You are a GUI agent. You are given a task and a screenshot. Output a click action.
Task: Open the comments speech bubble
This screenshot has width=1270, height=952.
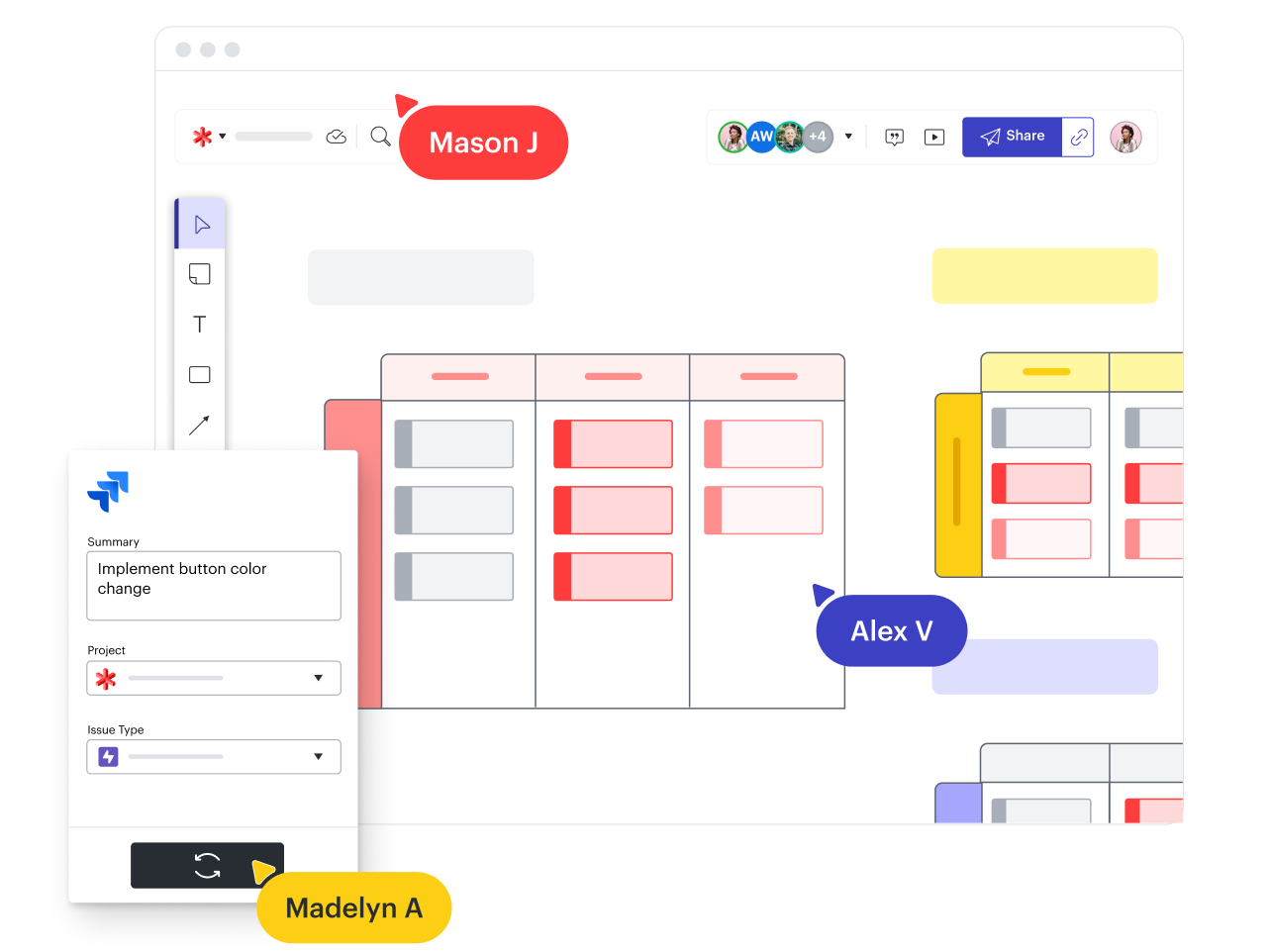(x=895, y=138)
